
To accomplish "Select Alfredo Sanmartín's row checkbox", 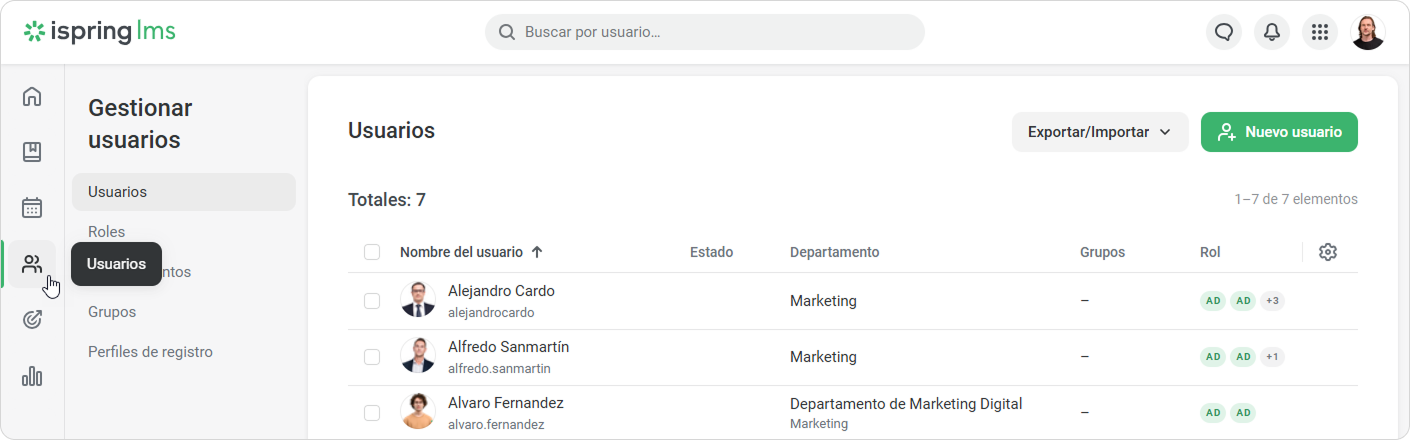I will pyautogui.click(x=372, y=356).
